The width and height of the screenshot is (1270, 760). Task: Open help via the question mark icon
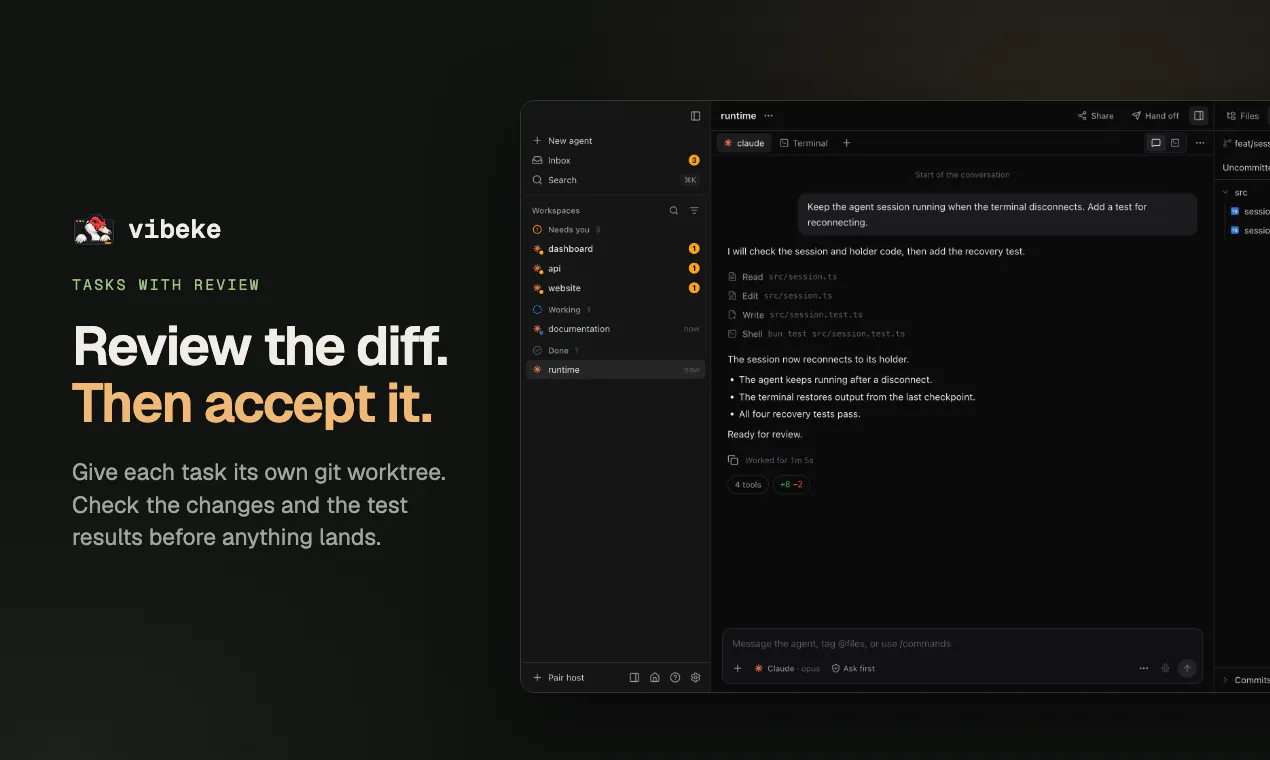tap(675, 678)
